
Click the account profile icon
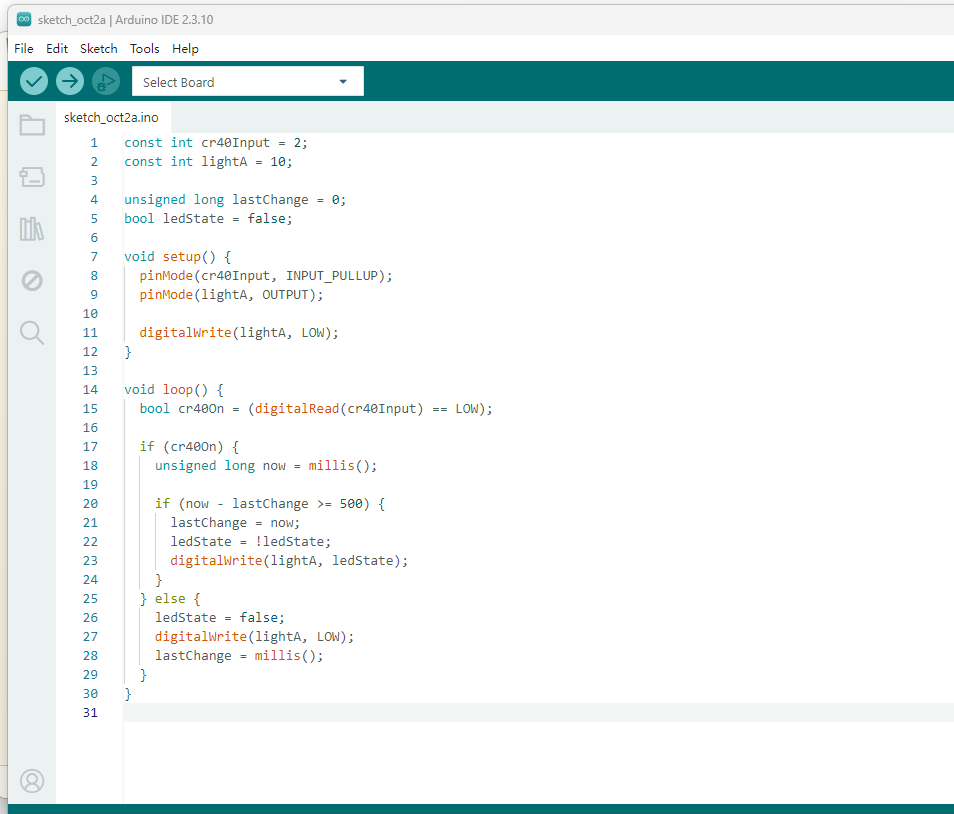[32, 781]
